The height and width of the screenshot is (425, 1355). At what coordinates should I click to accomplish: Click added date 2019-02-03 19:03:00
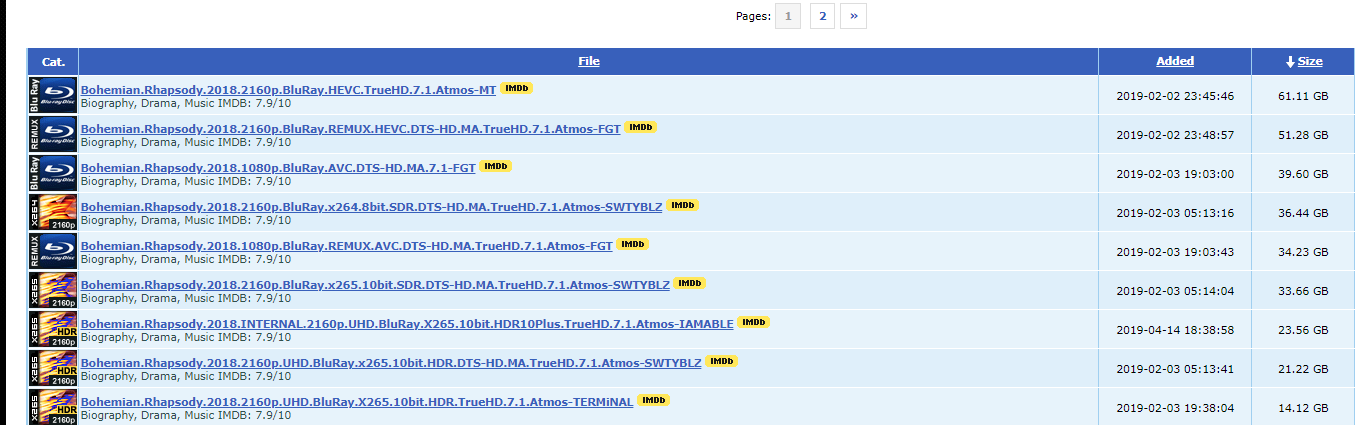1175,174
